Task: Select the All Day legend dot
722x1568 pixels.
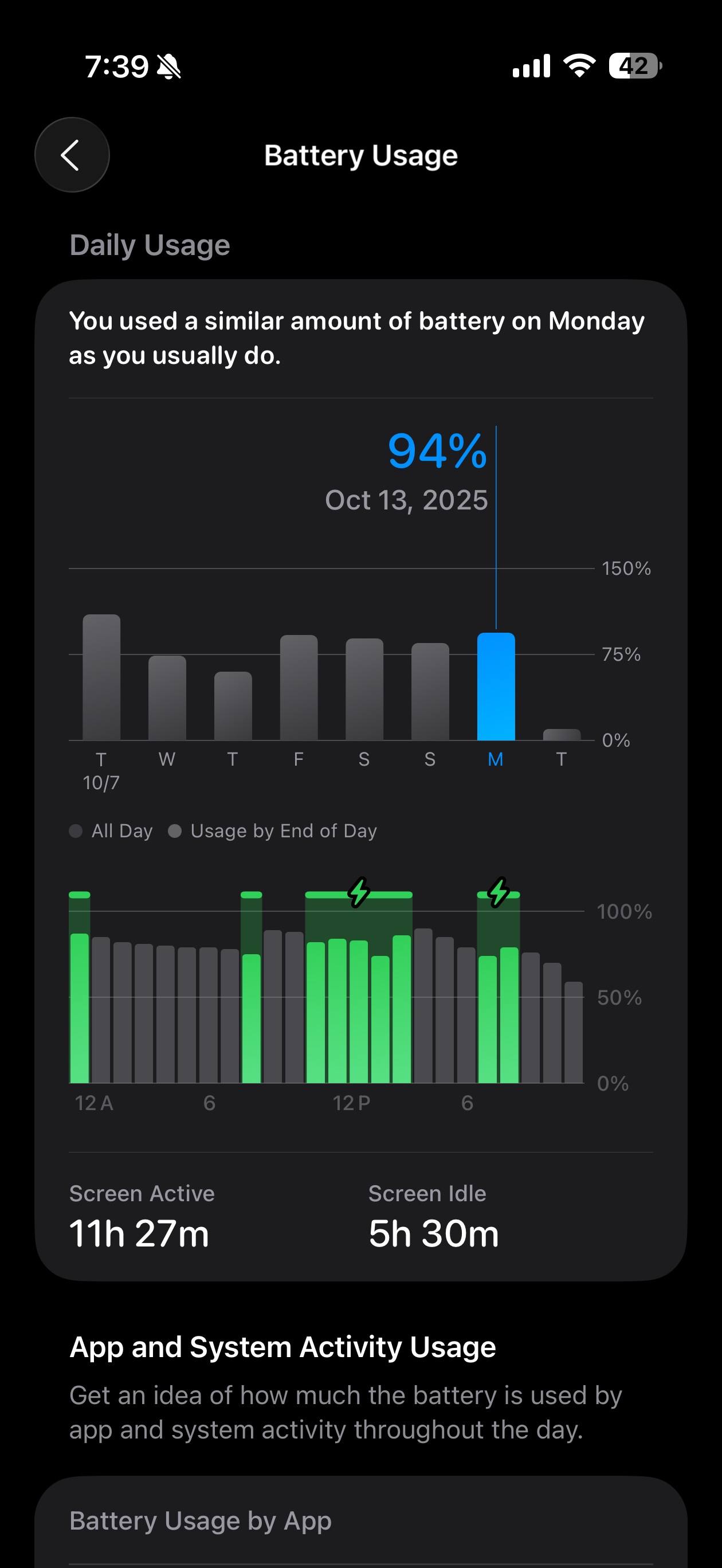Action: [76, 831]
